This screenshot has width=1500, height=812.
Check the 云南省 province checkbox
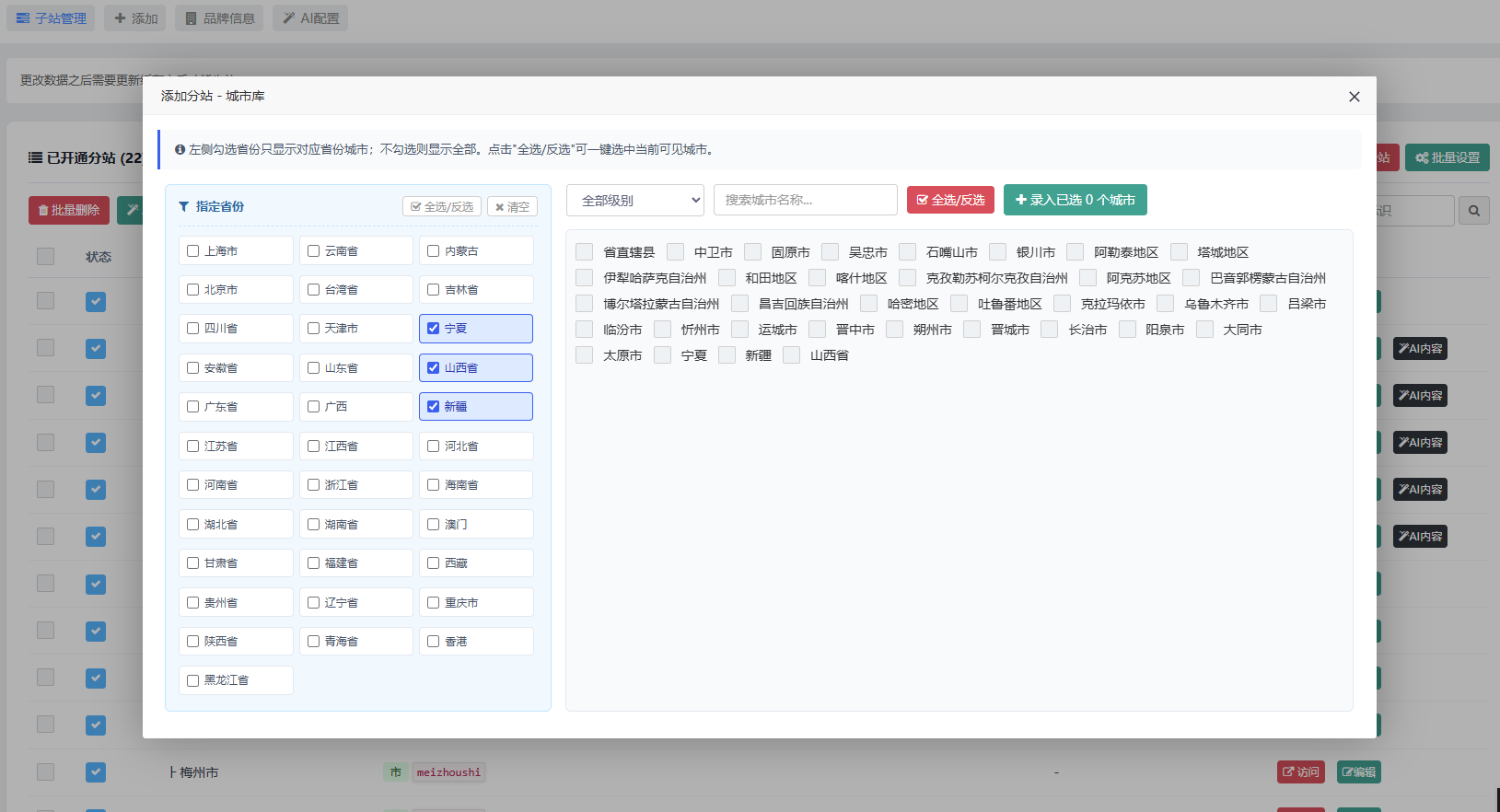314,250
